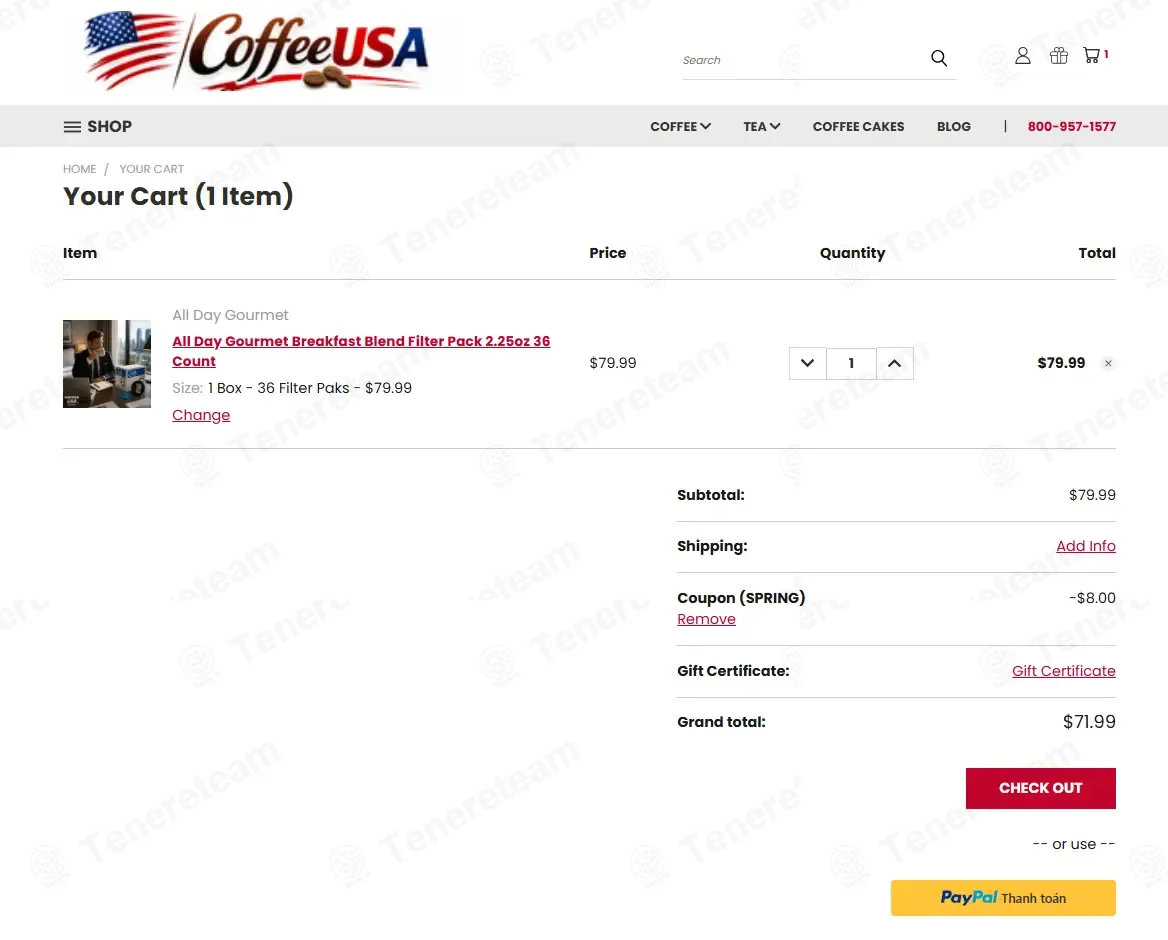Click the Subtotal label
The image size is (1168, 940).
coord(711,495)
